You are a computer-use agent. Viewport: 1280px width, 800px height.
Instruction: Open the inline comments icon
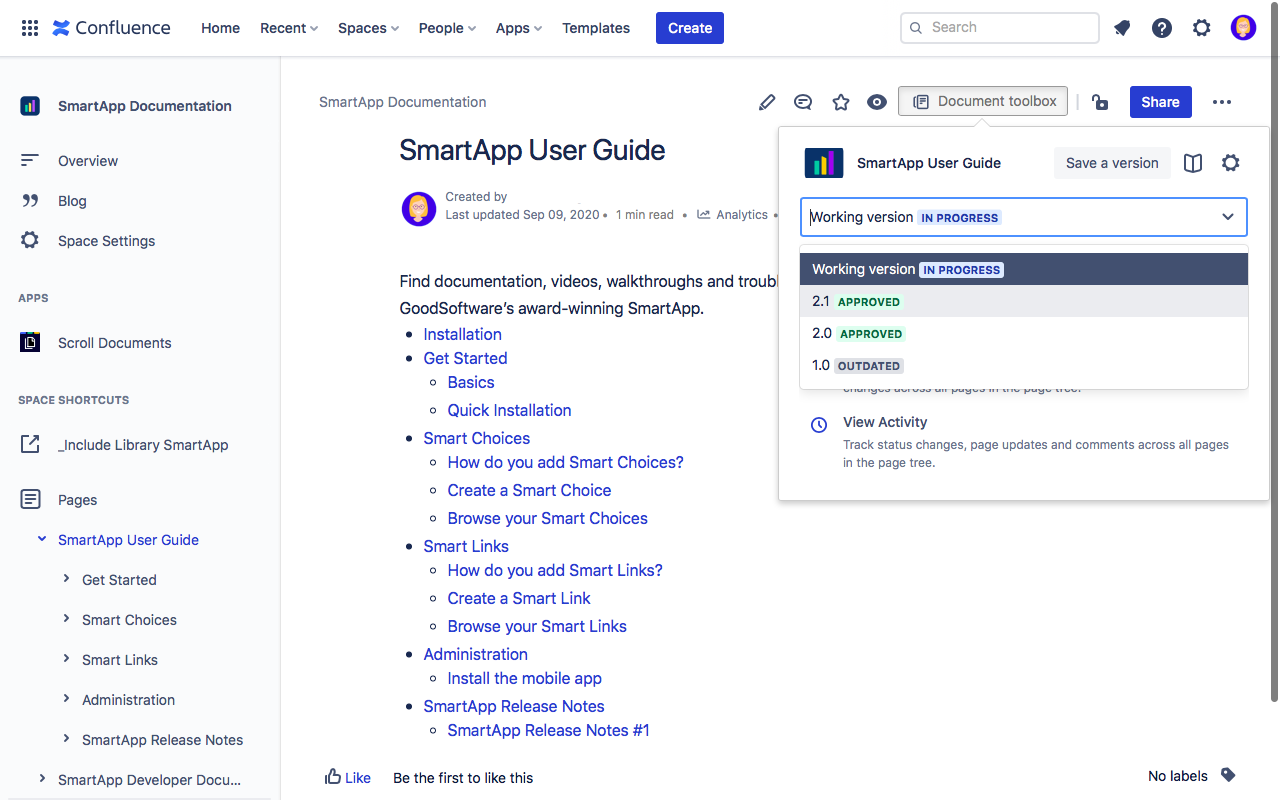pyautogui.click(x=803, y=102)
